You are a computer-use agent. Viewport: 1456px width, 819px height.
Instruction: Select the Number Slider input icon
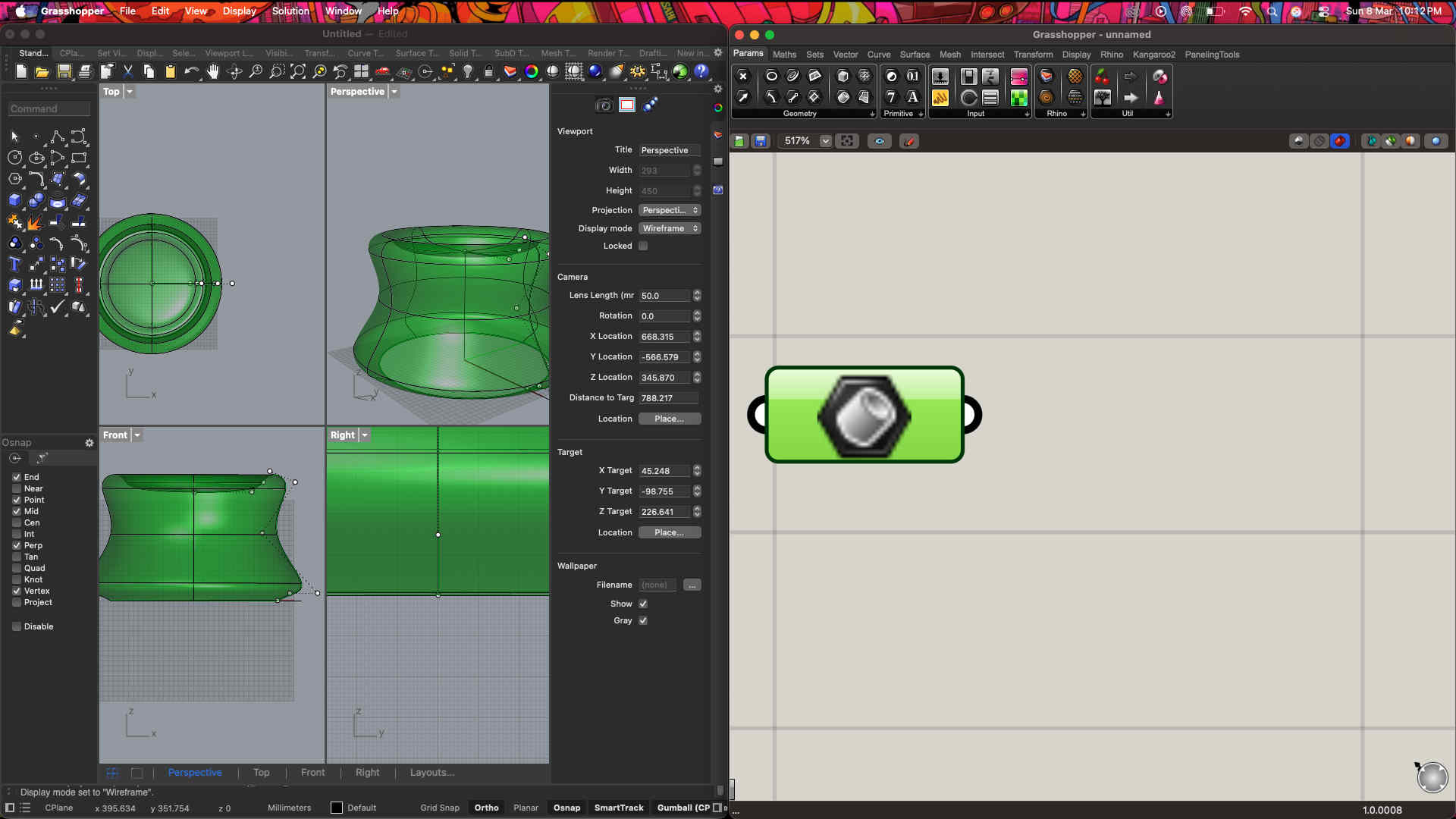click(940, 77)
